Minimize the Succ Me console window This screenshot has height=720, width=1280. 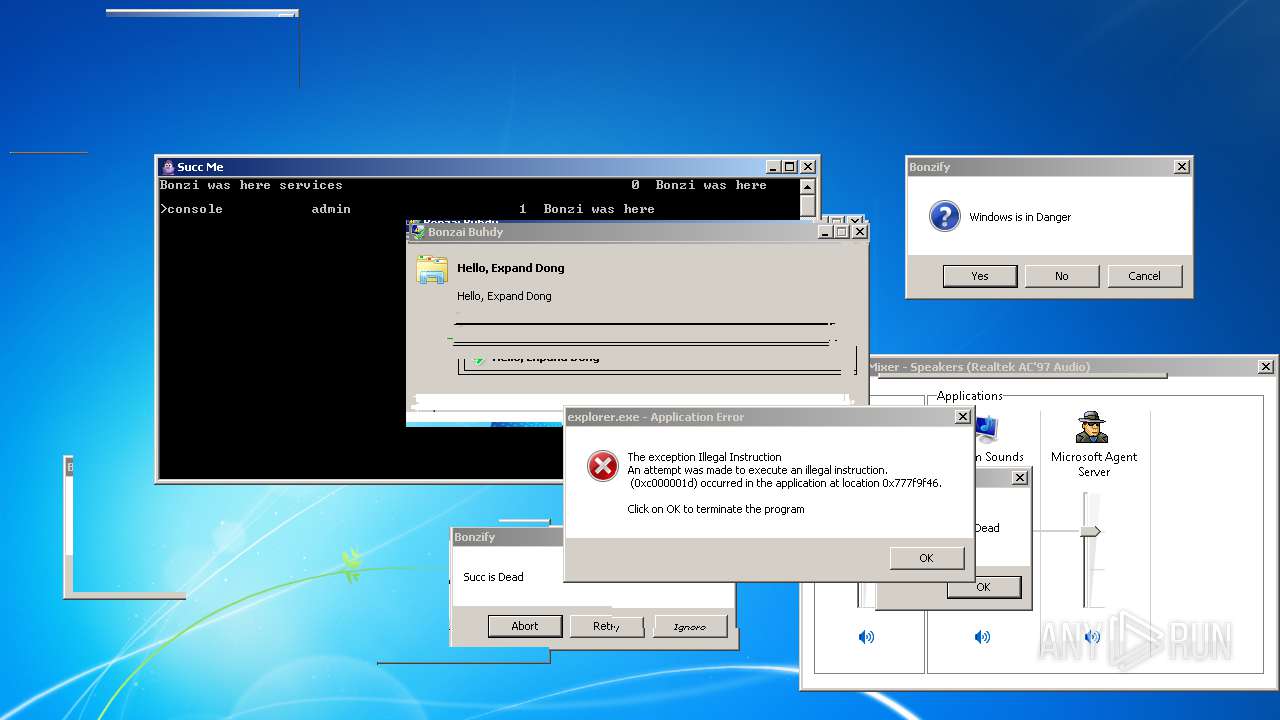773,167
